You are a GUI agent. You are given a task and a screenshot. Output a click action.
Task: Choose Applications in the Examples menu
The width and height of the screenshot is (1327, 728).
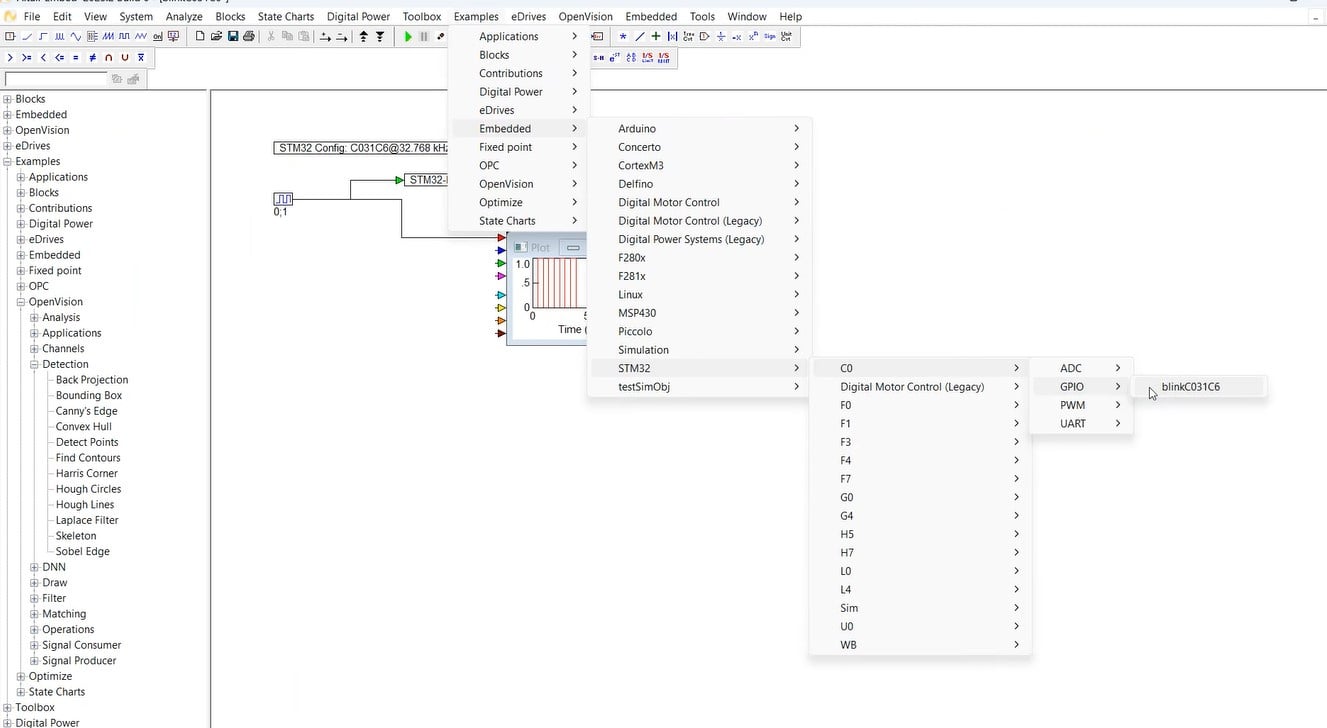click(518, 37)
